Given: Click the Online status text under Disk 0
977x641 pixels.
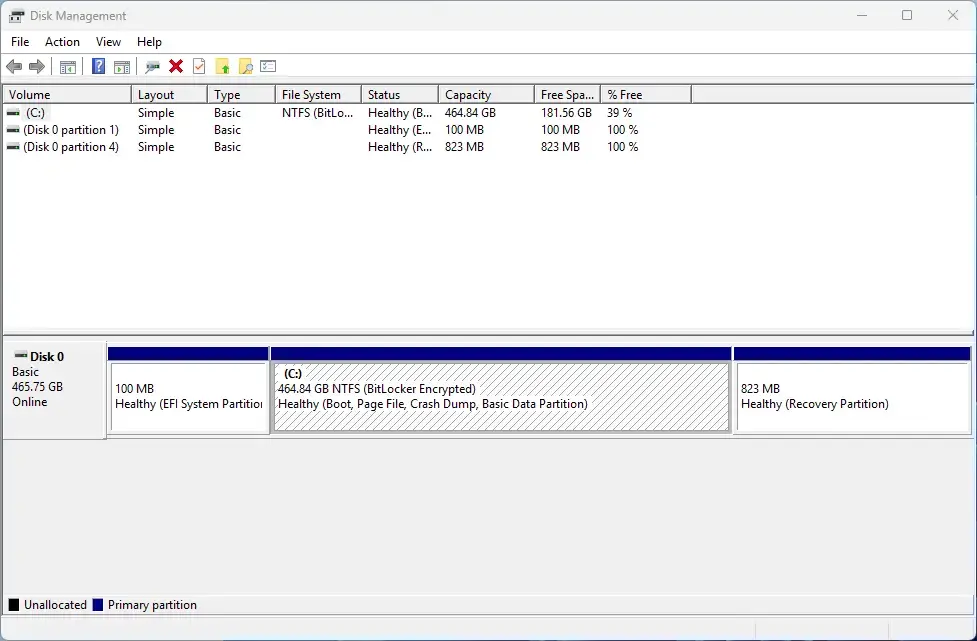Looking at the screenshot, I should [x=29, y=402].
